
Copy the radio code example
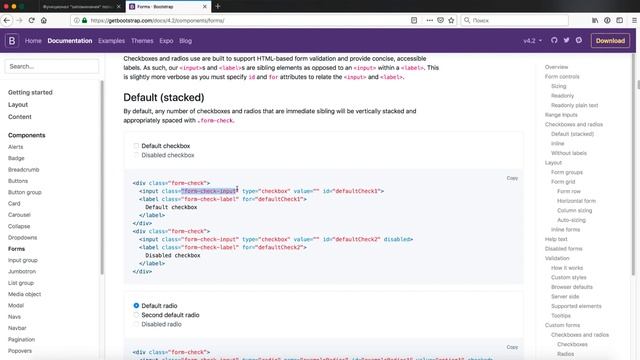tap(512, 347)
